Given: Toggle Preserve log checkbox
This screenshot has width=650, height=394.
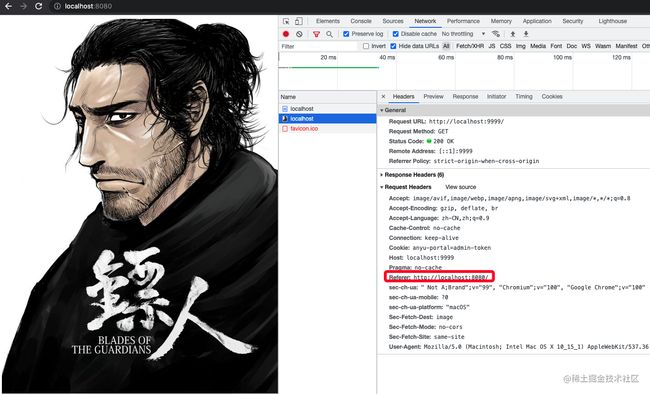Looking at the screenshot, I should click(346, 34).
